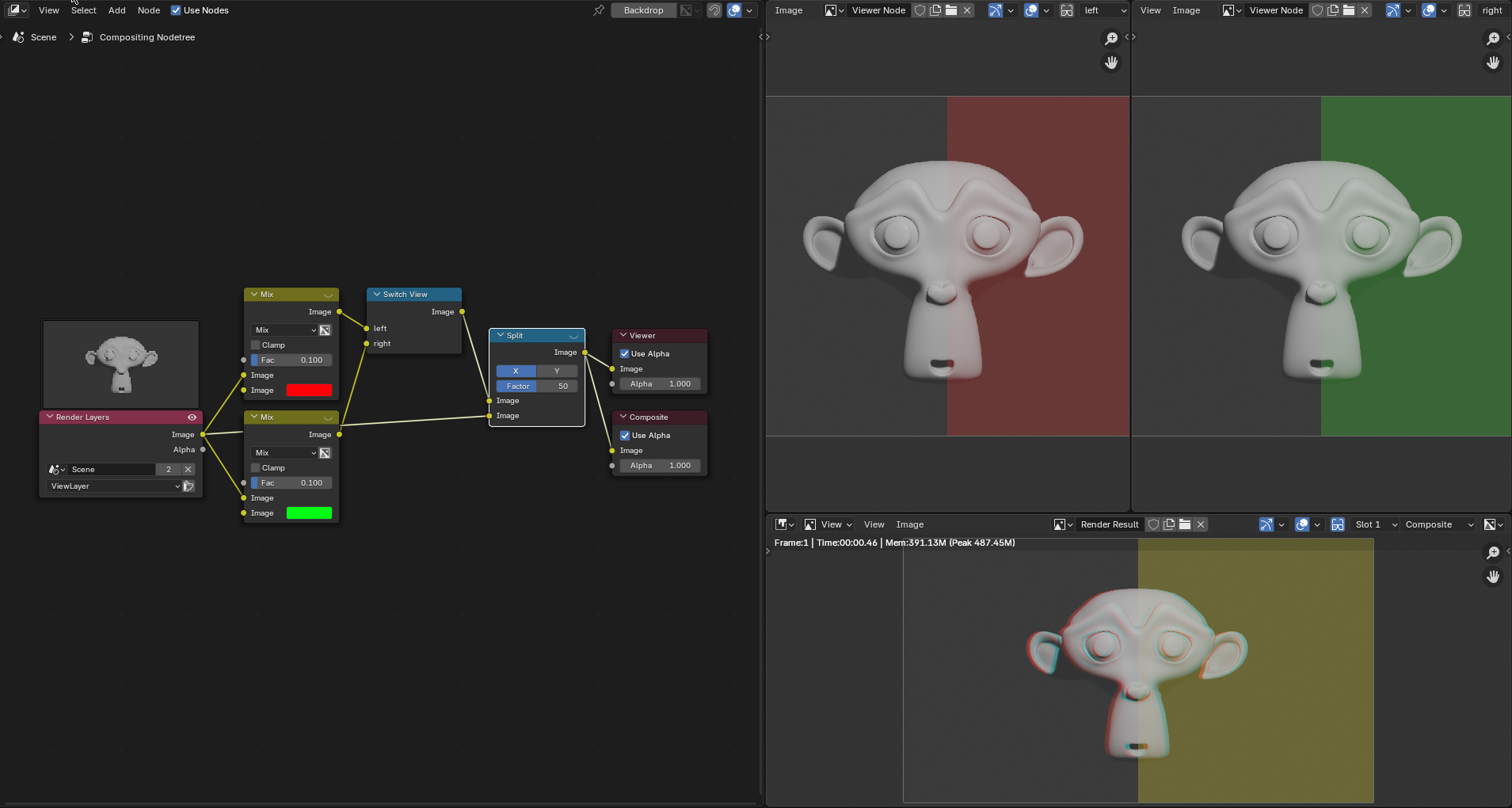This screenshot has height=808, width=1512.
Task: Enable fake user with the shield icon for Viewer Node
Action: 919,10
